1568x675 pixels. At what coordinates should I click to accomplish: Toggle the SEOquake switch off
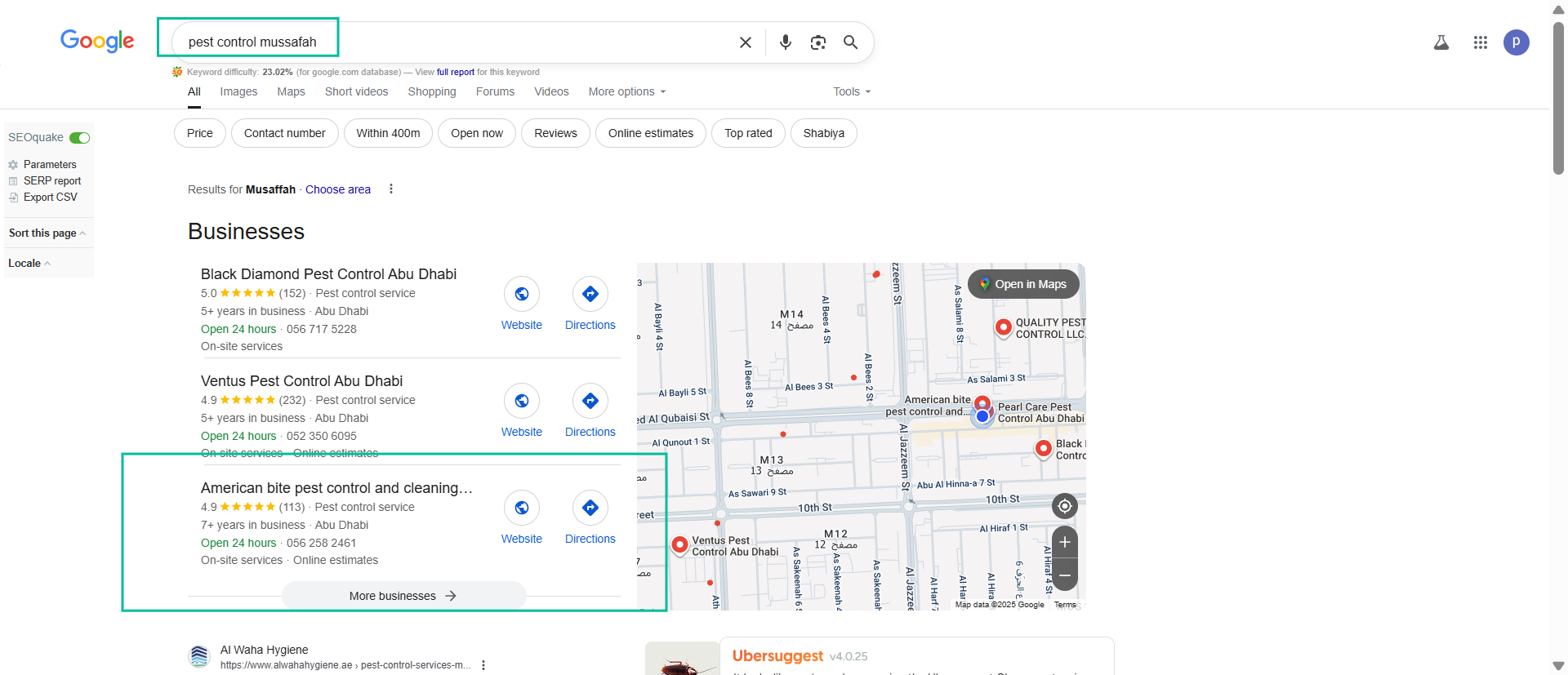[79, 138]
